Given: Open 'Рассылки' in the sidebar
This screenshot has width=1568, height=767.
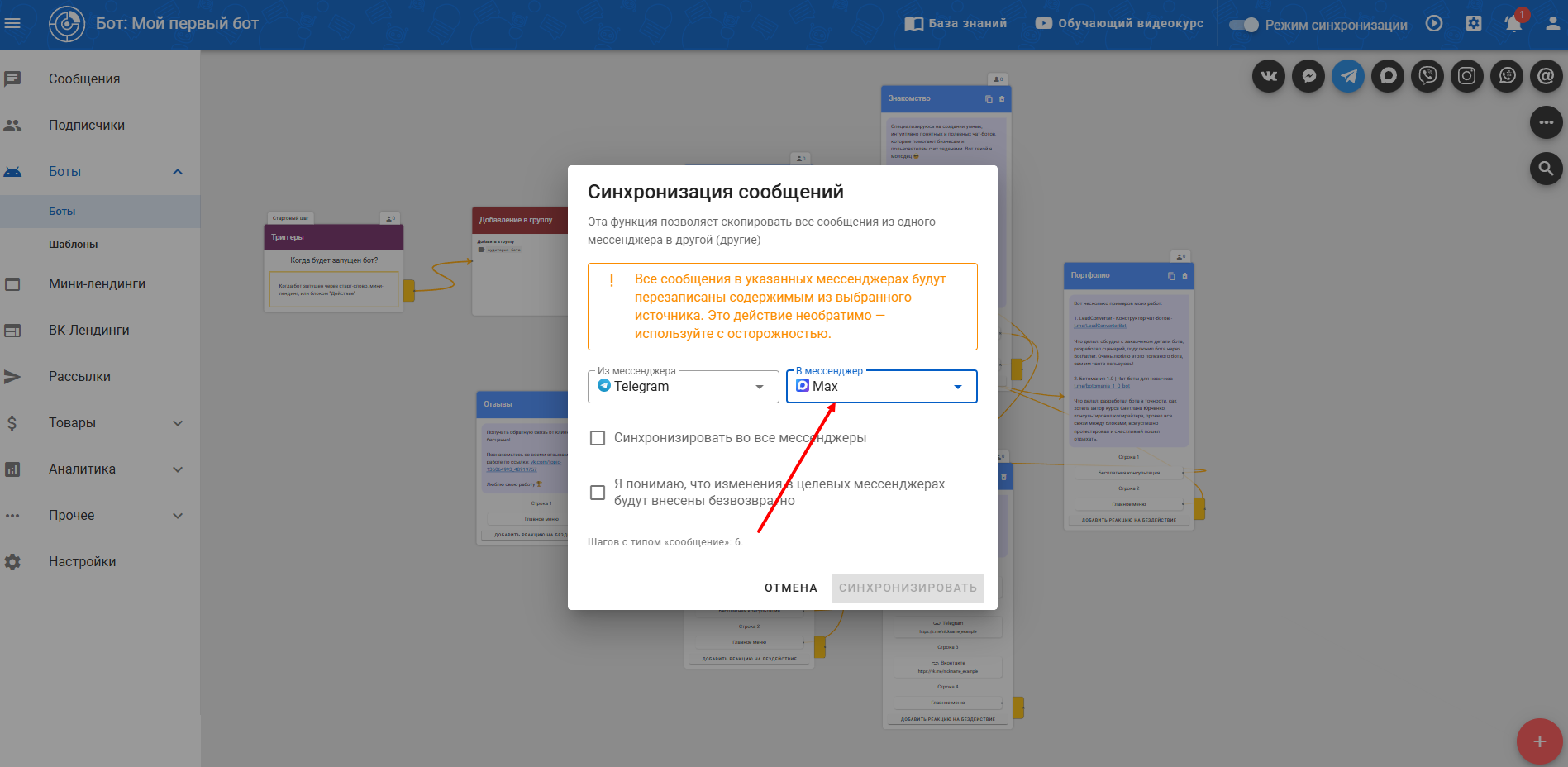Looking at the screenshot, I should (x=79, y=377).
